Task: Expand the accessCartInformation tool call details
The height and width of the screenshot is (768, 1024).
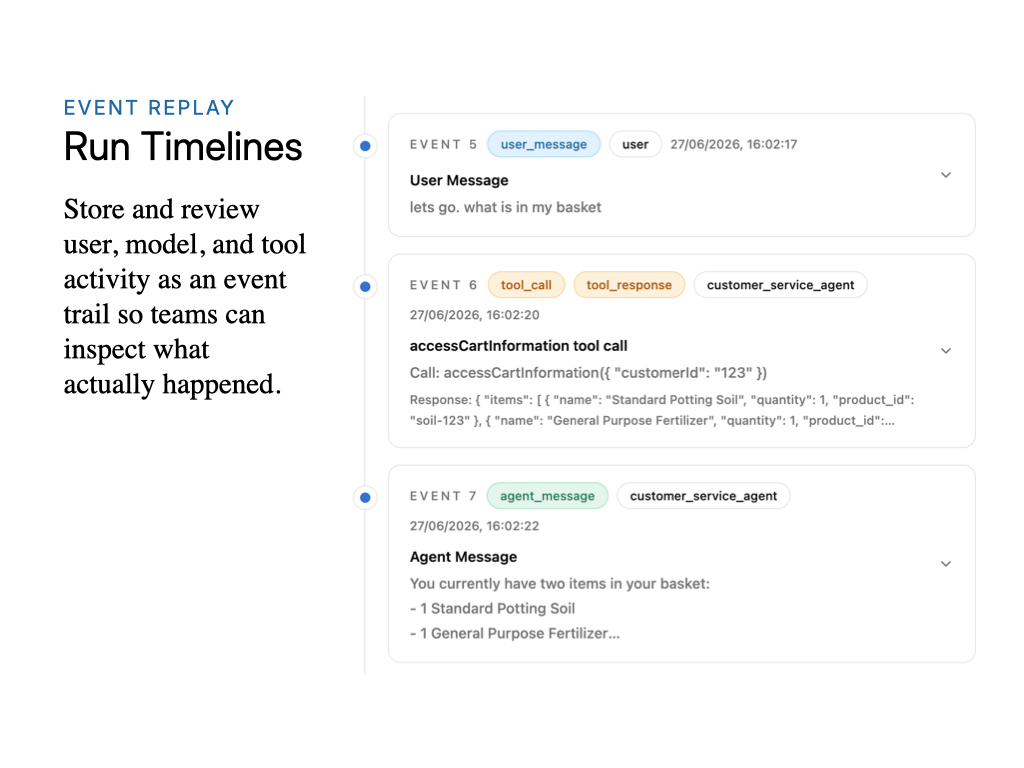Action: [945, 351]
